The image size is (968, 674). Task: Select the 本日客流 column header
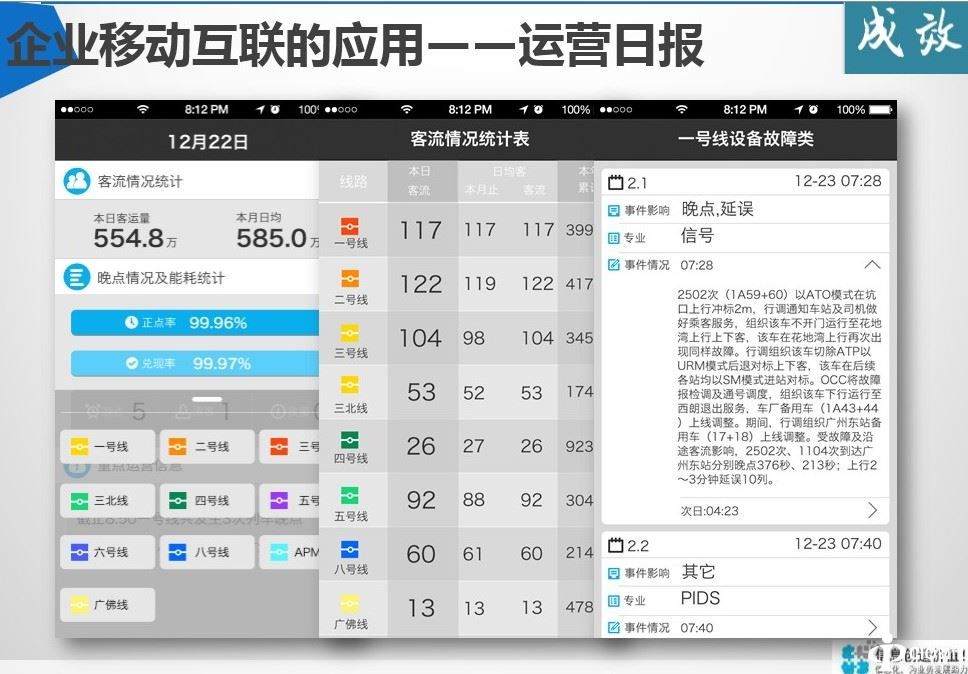[x=420, y=181]
